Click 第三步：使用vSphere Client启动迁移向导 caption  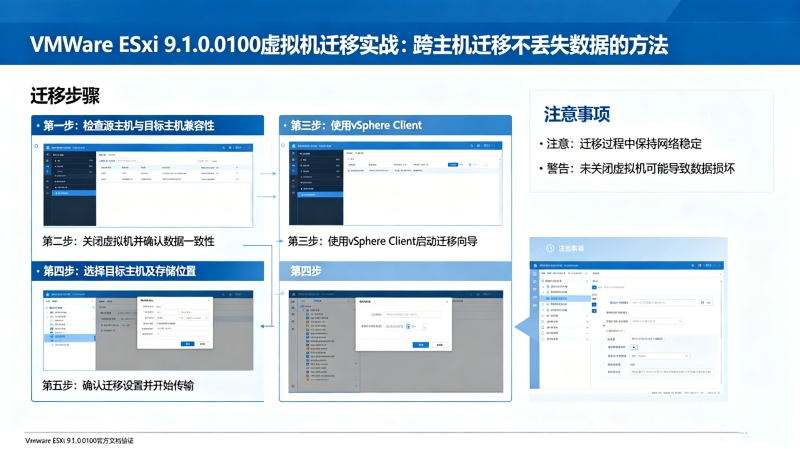382,241
